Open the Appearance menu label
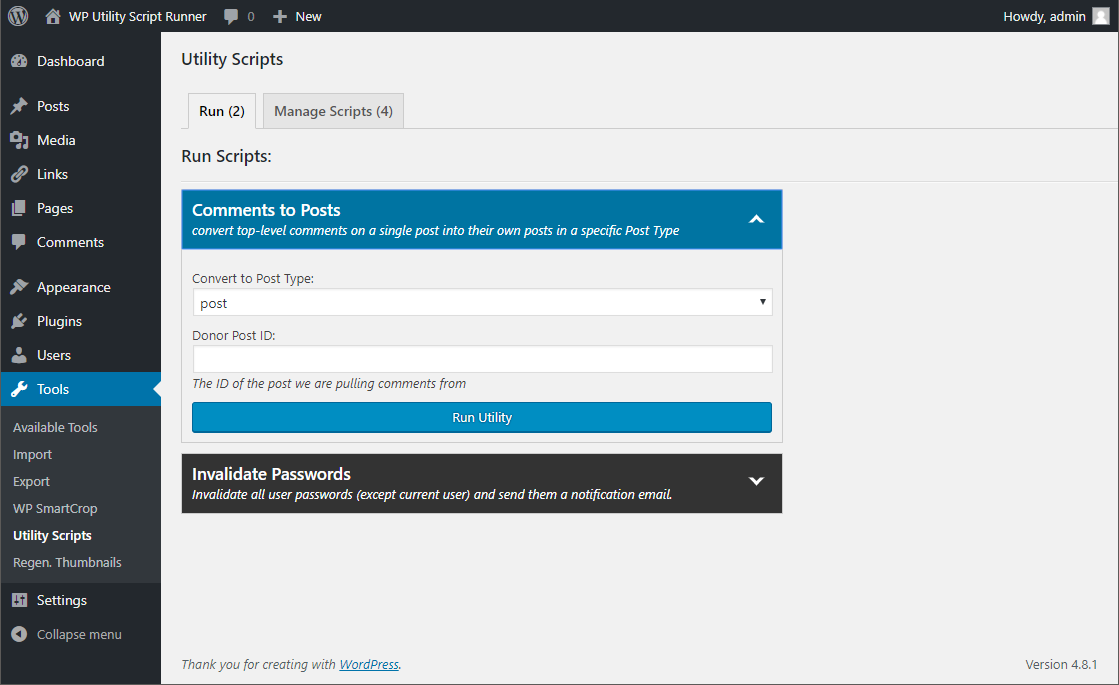Viewport: 1119px width, 685px height. [x=74, y=288]
